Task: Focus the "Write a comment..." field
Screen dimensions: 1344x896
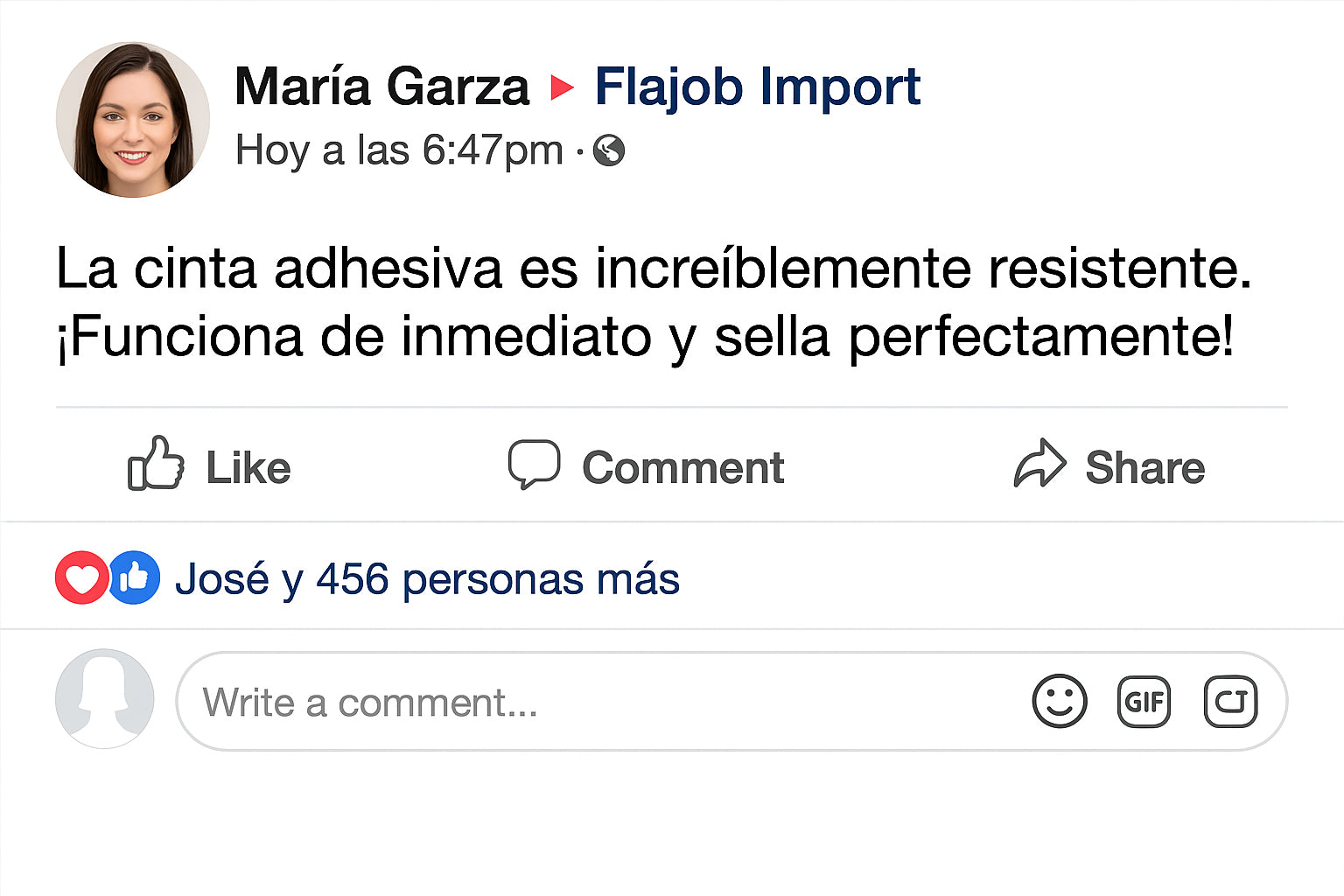Action: pyautogui.click(x=595, y=702)
